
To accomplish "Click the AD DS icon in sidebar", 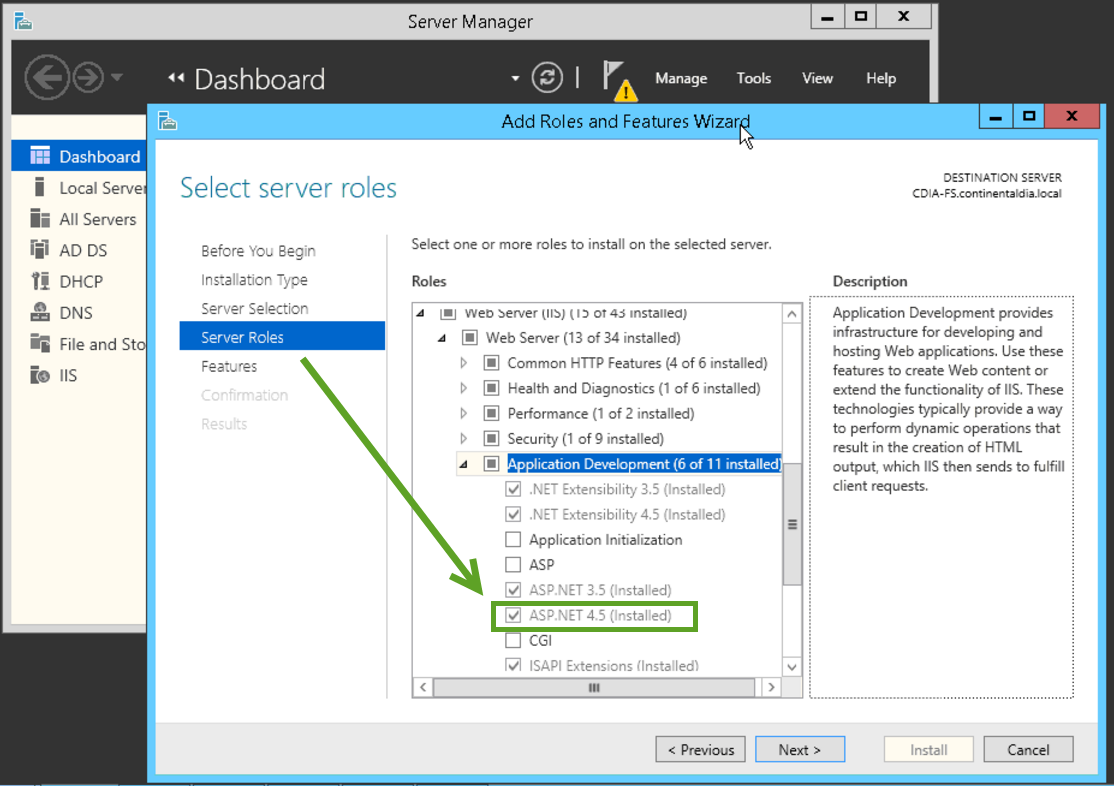I will click(x=40, y=250).
